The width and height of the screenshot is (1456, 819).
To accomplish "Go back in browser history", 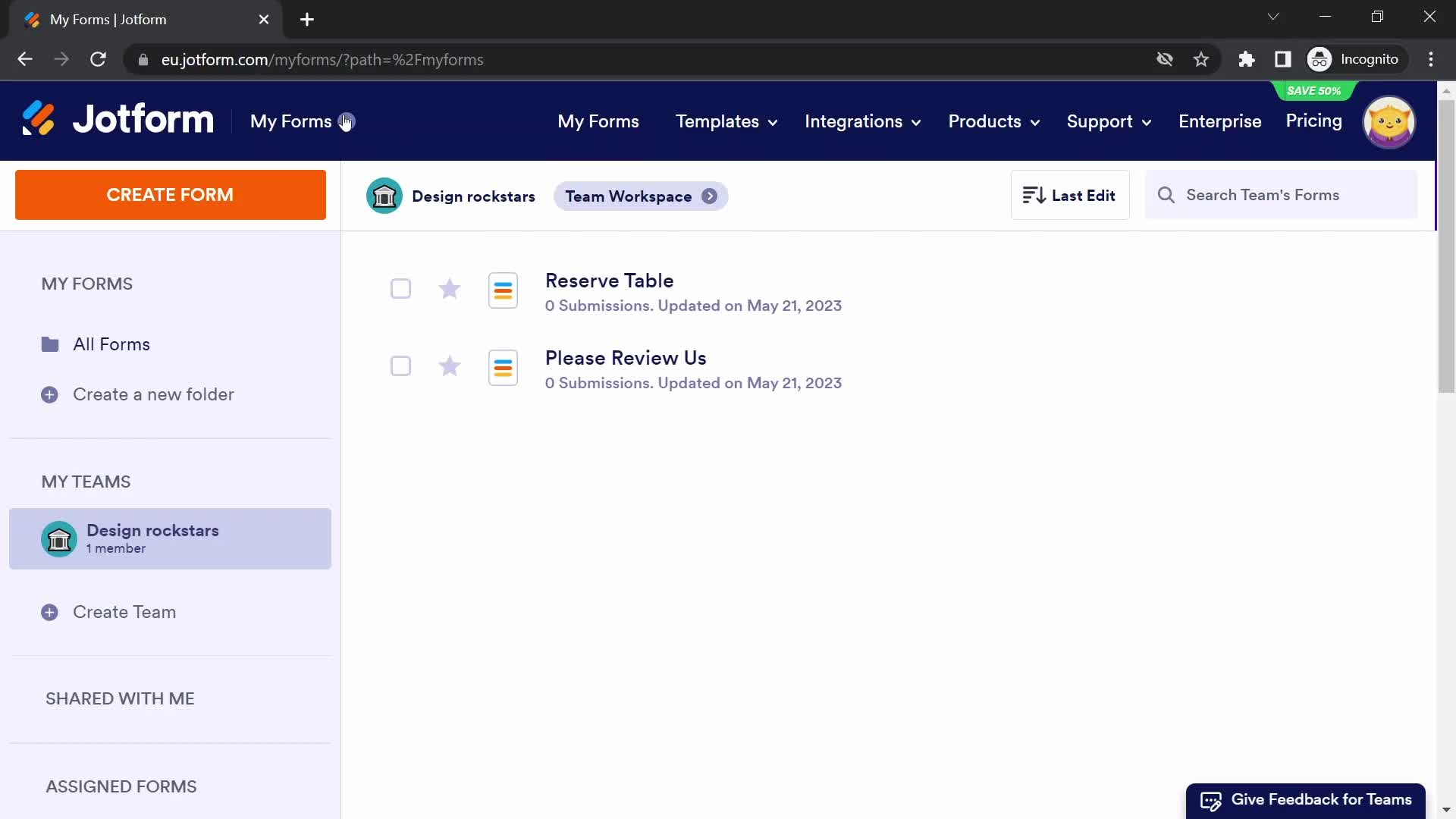I will pyautogui.click(x=25, y=59).
